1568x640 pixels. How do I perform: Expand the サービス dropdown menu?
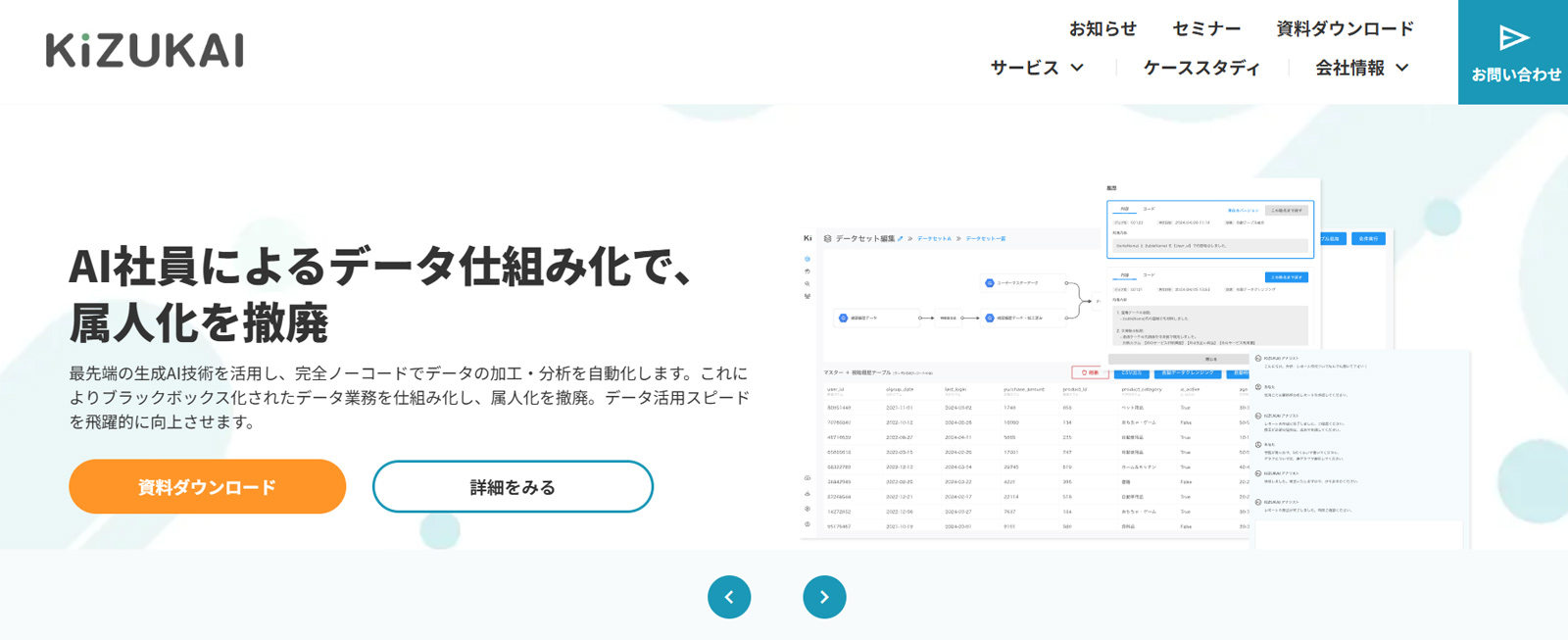click(1037, 68)
